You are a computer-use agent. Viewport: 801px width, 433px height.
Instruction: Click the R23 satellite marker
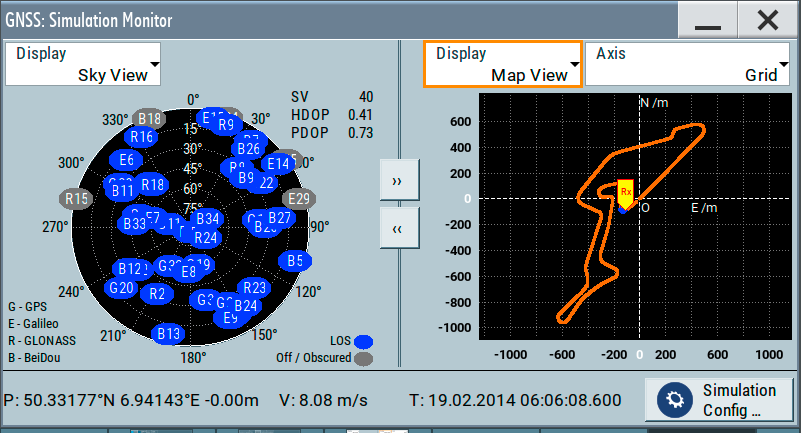[254, 288]
